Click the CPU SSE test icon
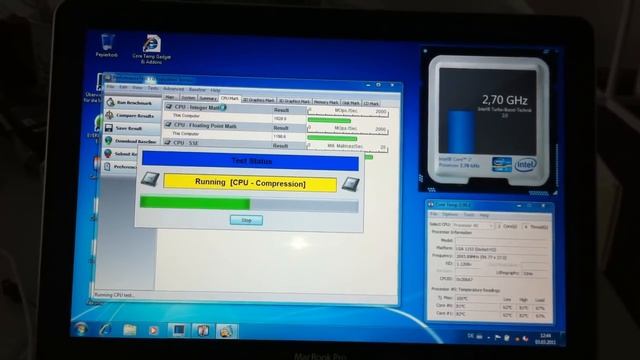640x360 pixels. tap(167, 142)
